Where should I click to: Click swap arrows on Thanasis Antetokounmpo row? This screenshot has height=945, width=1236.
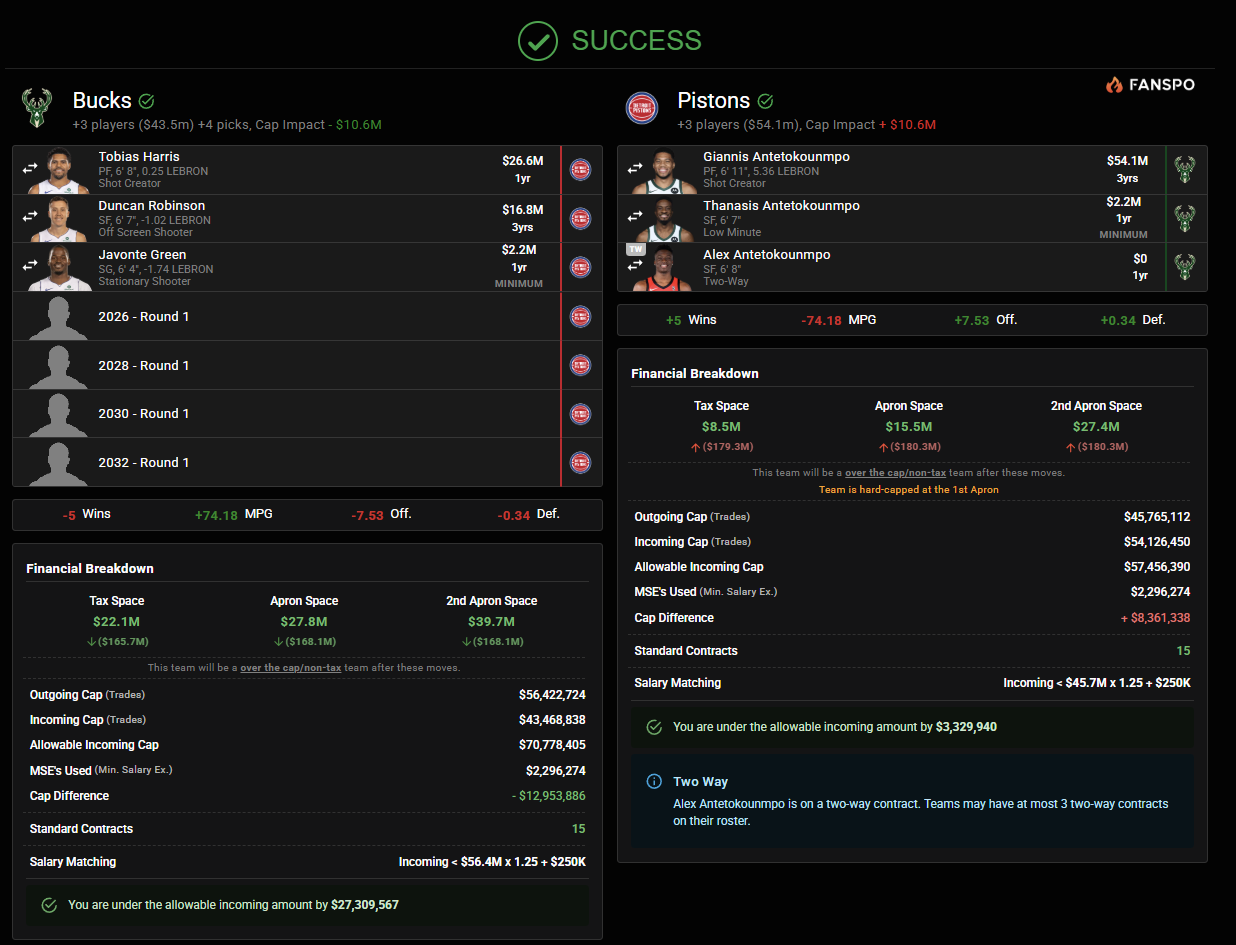coord(635,218)
